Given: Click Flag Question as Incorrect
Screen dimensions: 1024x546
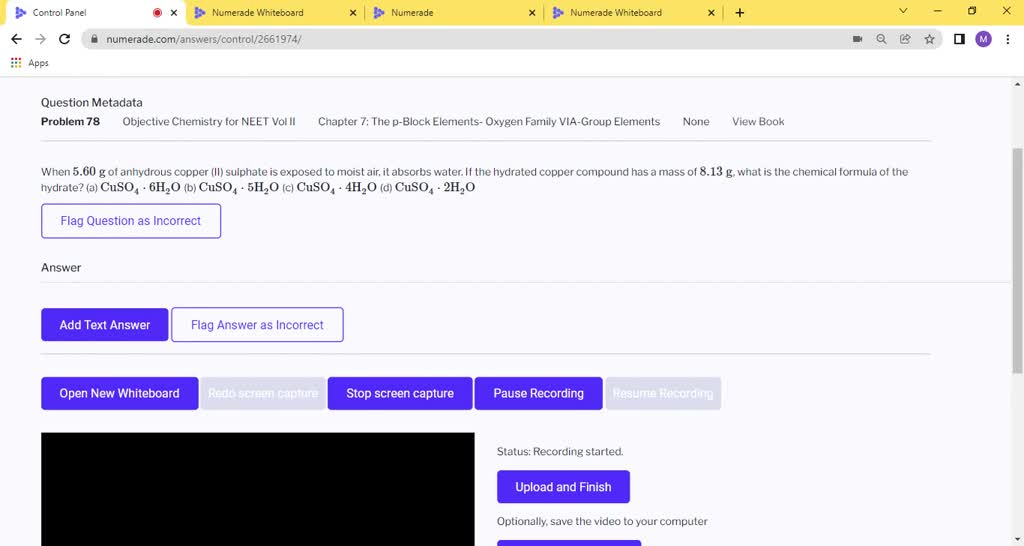Looking at the screenshot, I should pyautogui.click(x=131, y=221).
